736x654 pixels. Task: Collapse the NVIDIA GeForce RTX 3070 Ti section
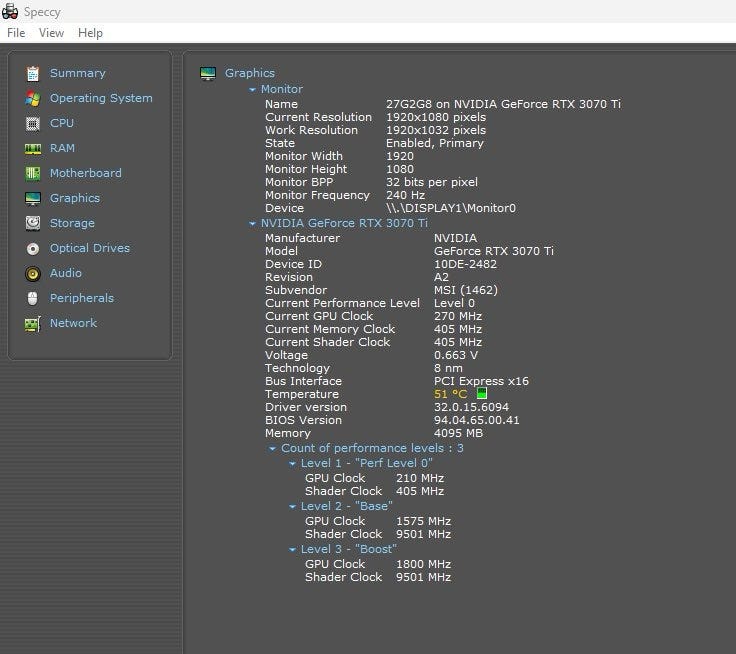click(x=253, y=224)
